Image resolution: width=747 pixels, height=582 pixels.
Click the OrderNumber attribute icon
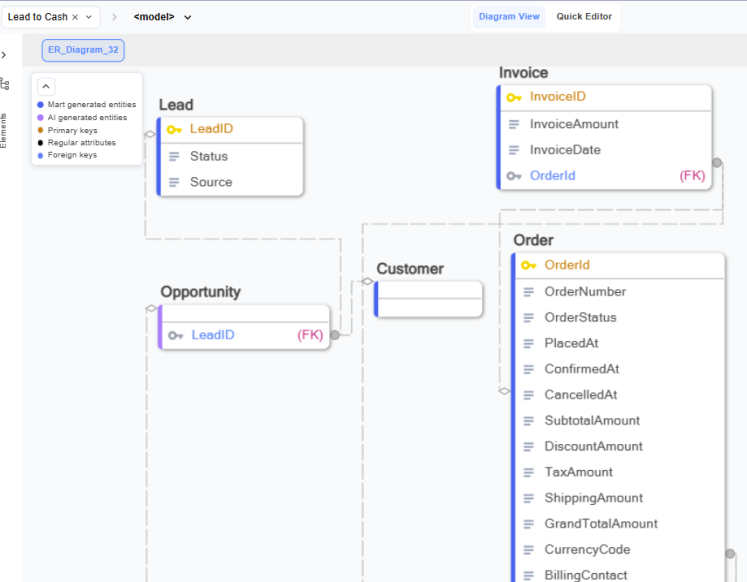click(x=528, y=292)
